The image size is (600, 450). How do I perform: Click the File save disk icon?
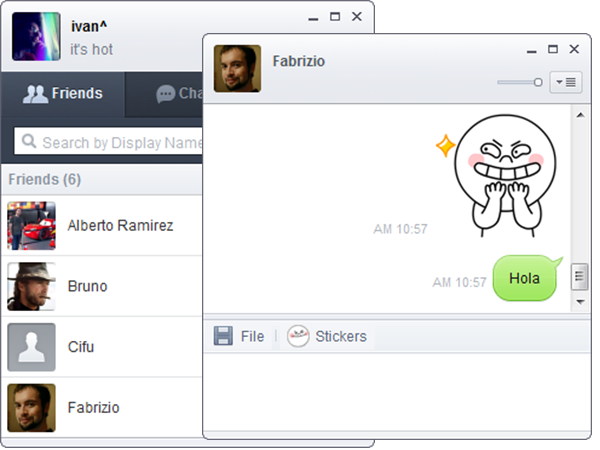point(222,336)
